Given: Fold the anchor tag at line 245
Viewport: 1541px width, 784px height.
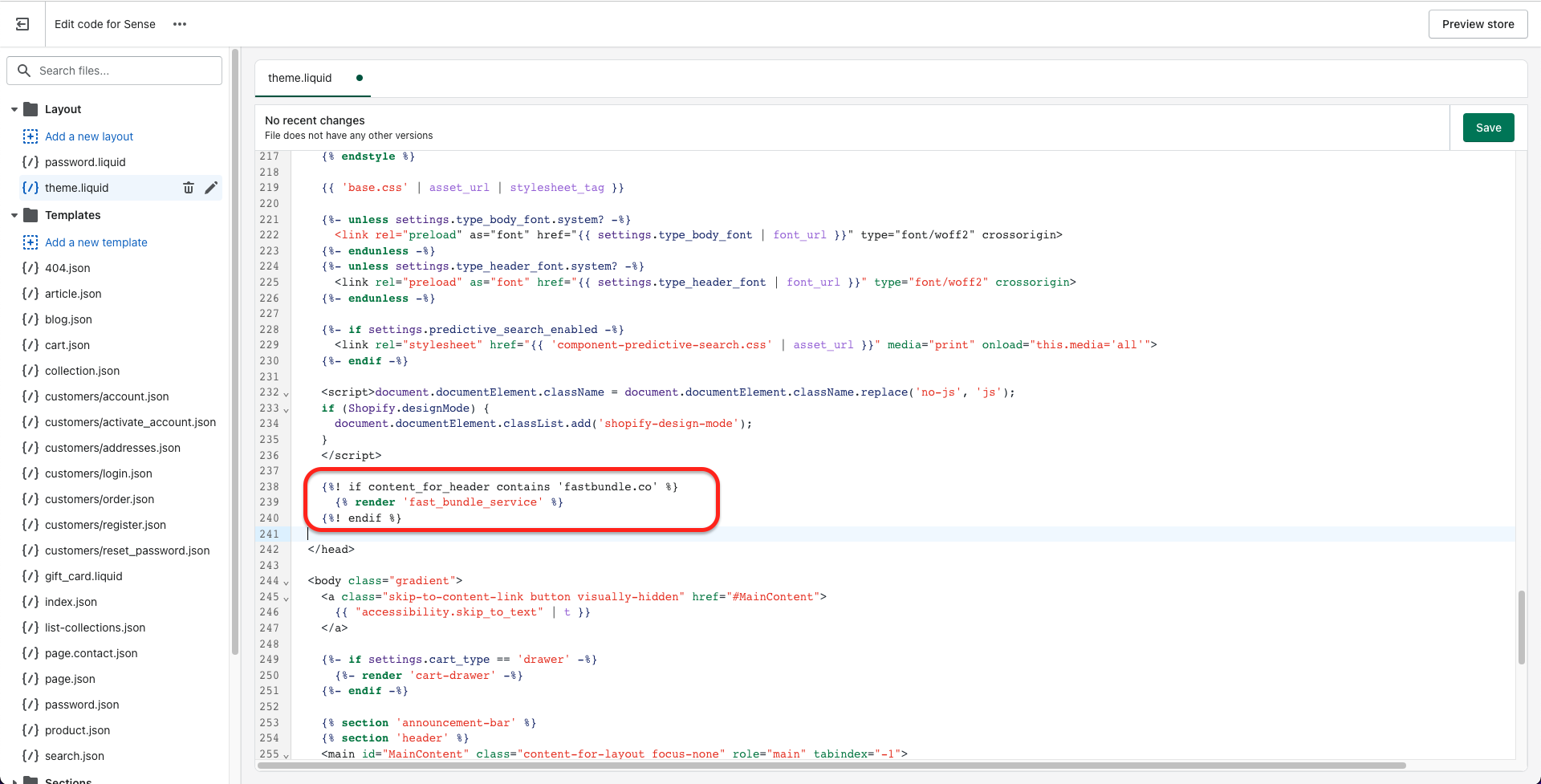Looking at the screenshot, I should [x=286, y=598].
